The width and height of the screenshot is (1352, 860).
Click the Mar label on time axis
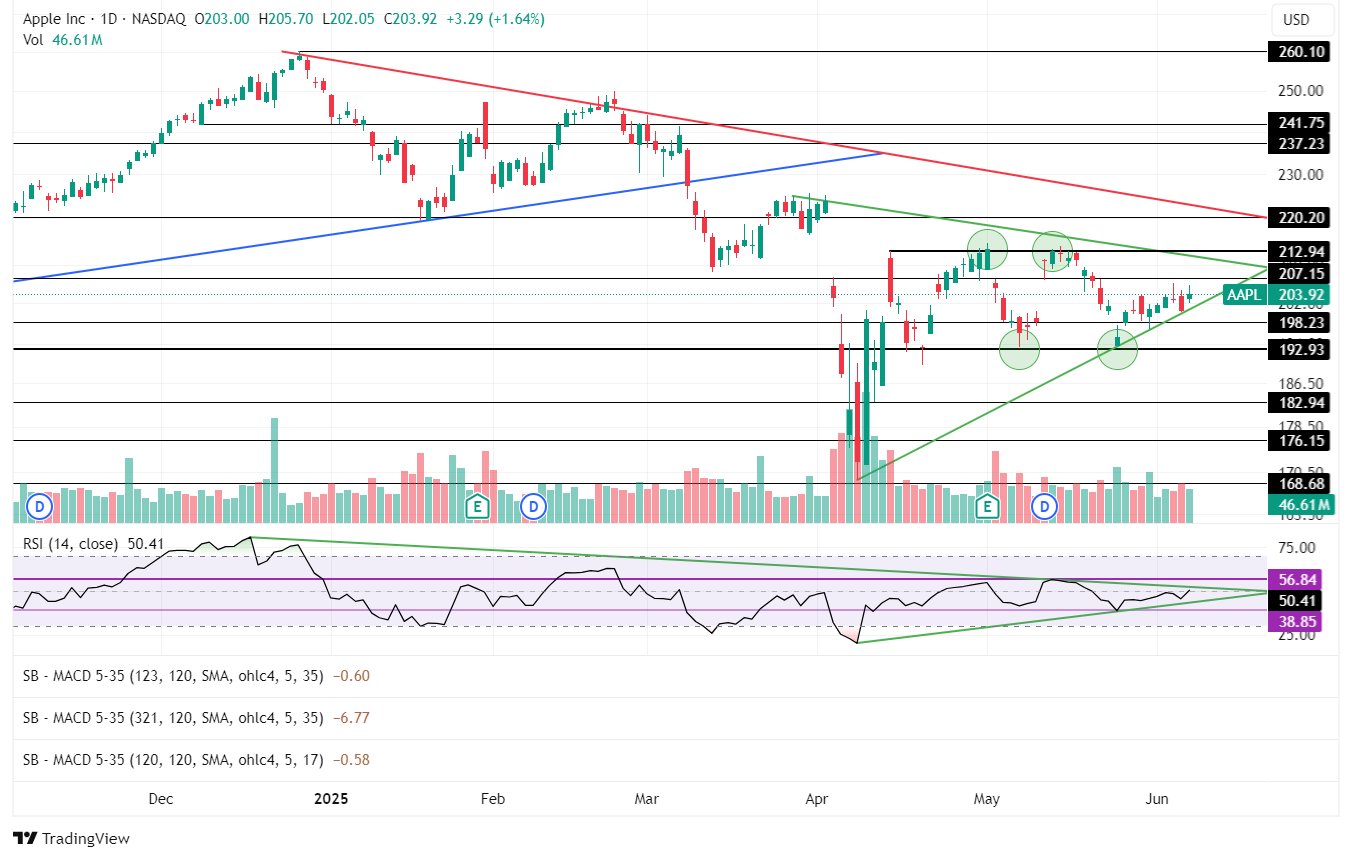coord(647,798)
